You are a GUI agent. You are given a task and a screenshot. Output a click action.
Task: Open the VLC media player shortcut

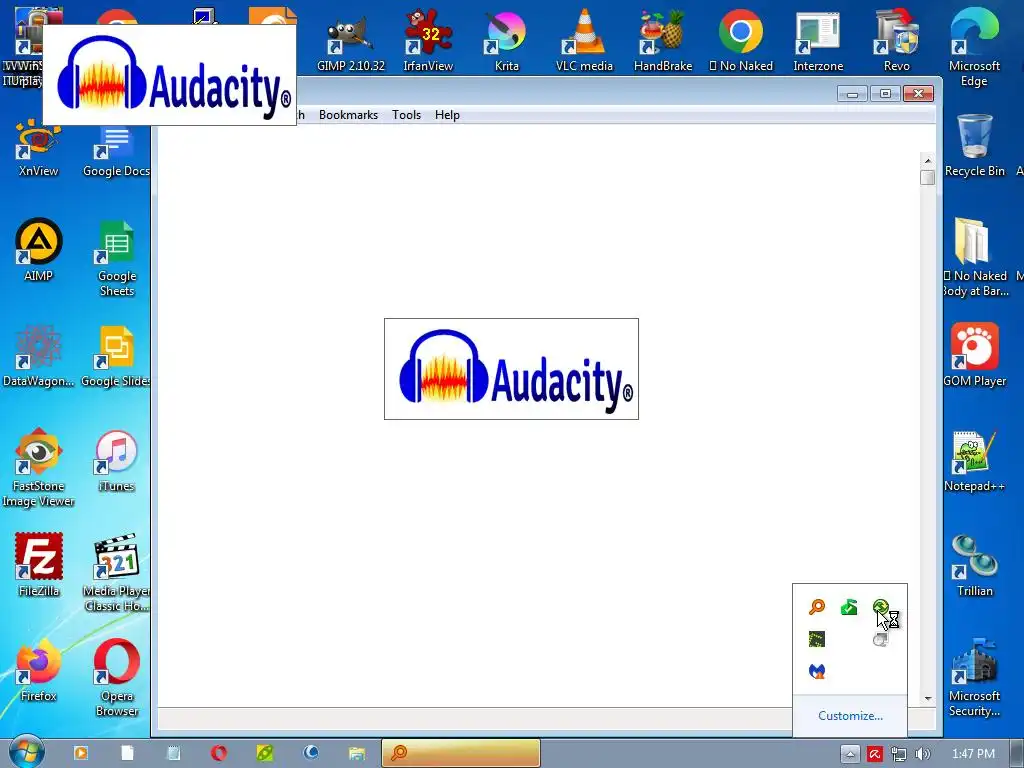pos(584,40)
